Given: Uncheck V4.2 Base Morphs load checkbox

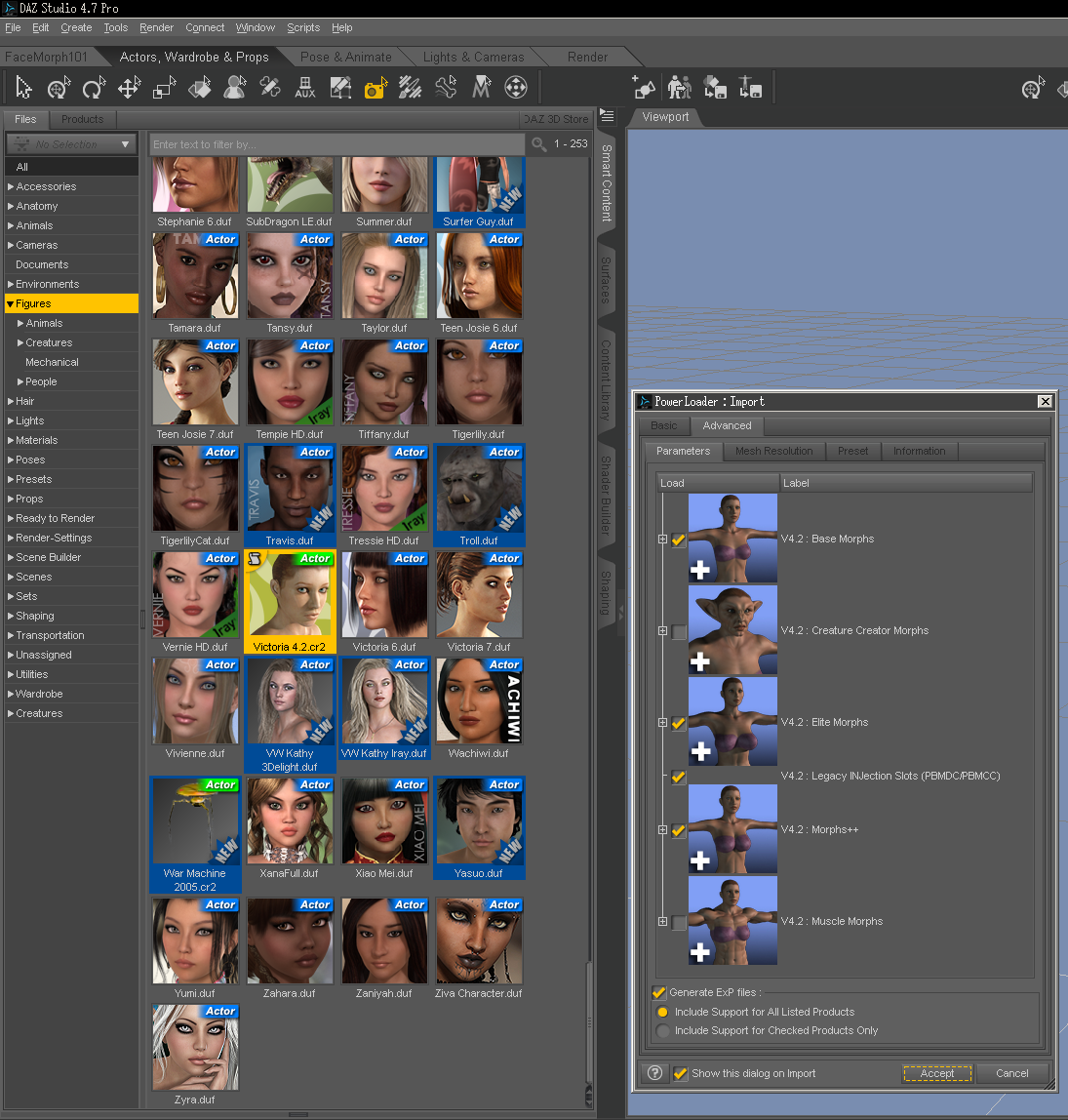Looking at the screenshot, I should 679,540.
